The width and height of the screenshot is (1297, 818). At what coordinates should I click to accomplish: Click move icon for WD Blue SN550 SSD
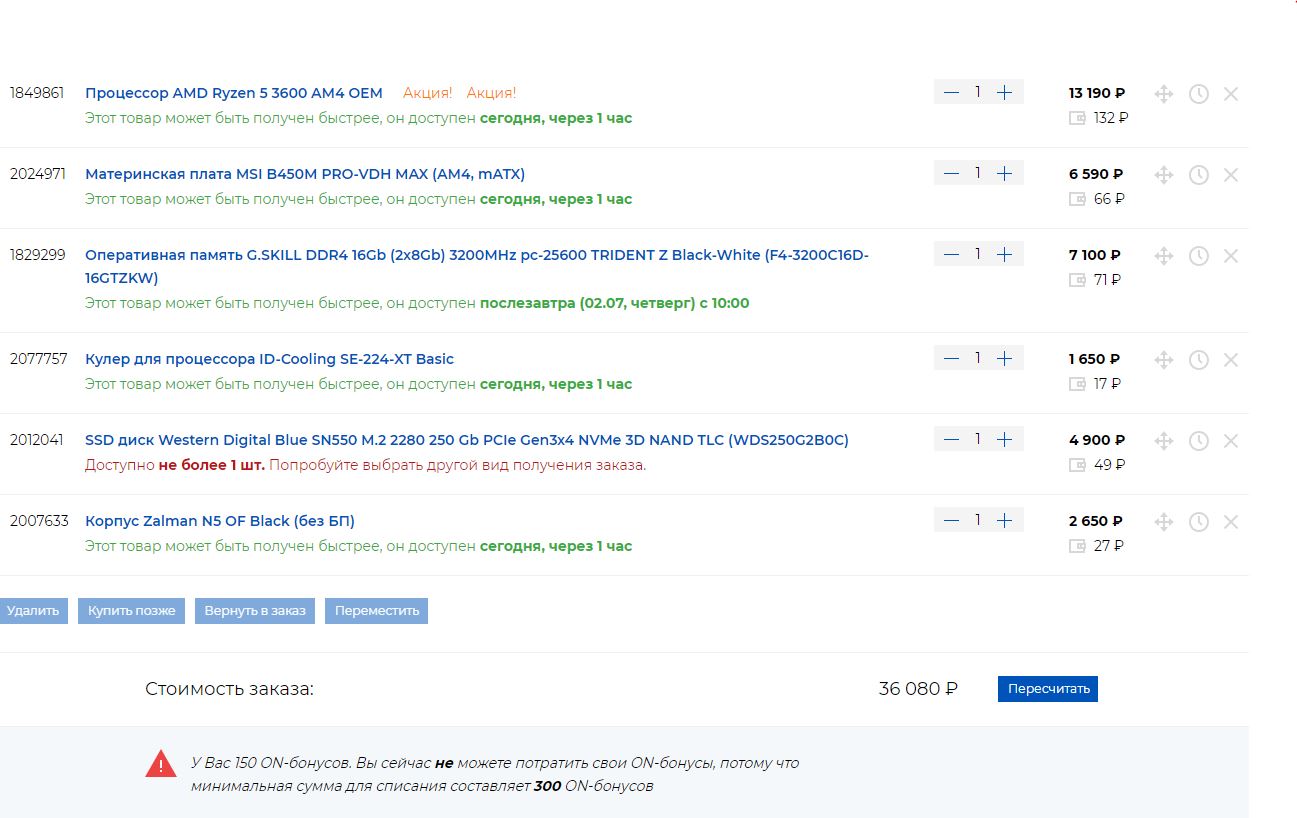[x=1164, y=441]
